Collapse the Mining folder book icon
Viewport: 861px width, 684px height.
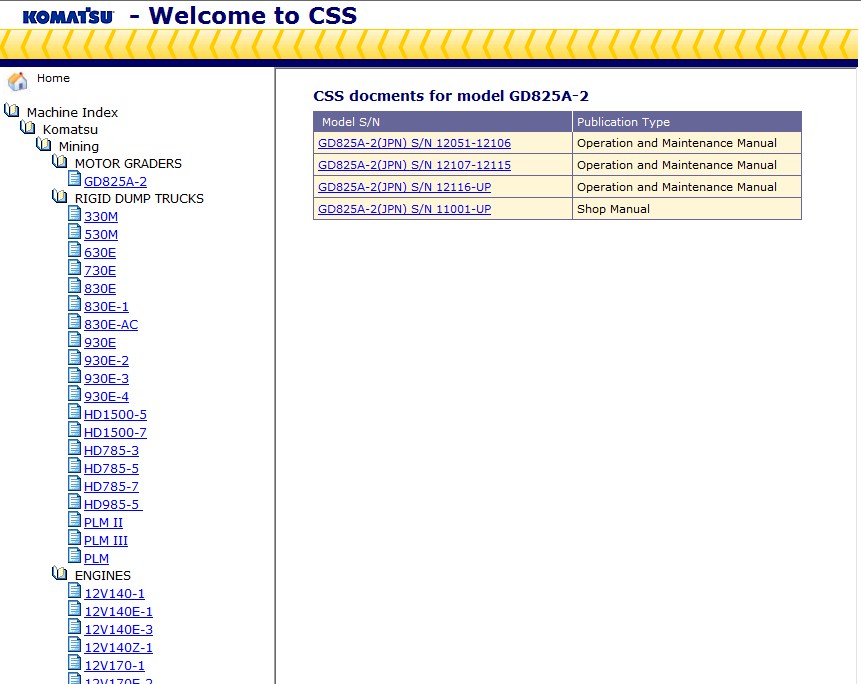(x=43, y=144)
